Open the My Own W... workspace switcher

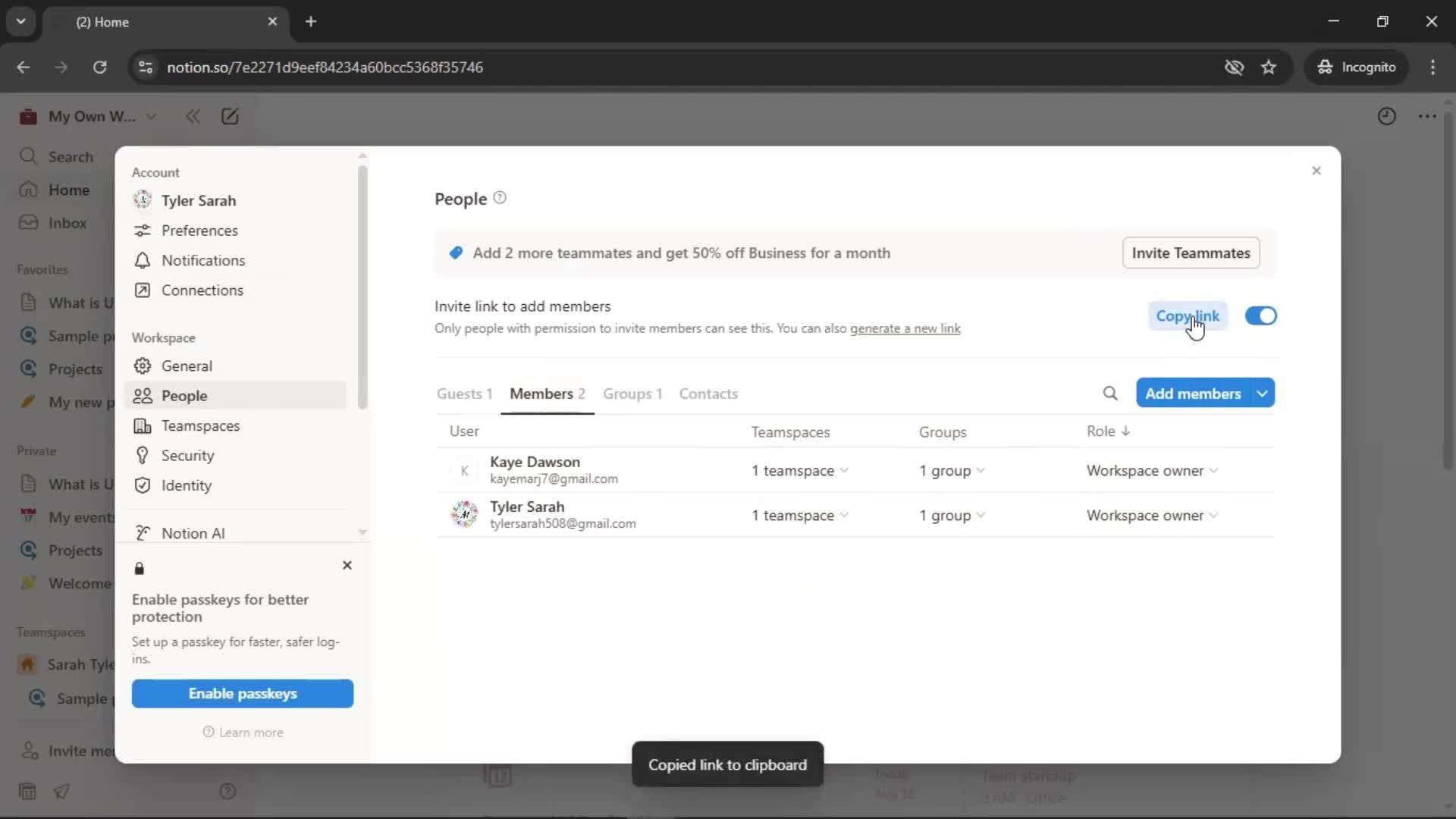pos(89,116)
